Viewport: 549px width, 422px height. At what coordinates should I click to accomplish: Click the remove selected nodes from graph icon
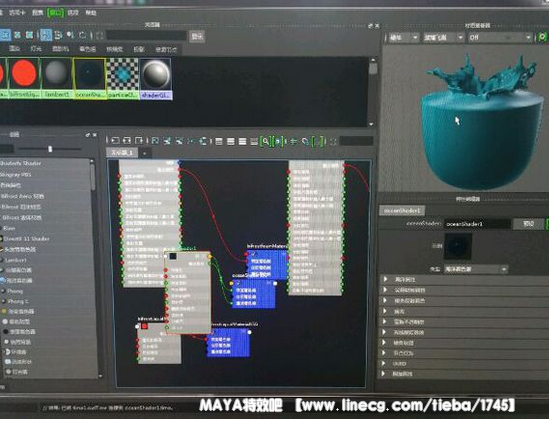click(x=179, y=141)
